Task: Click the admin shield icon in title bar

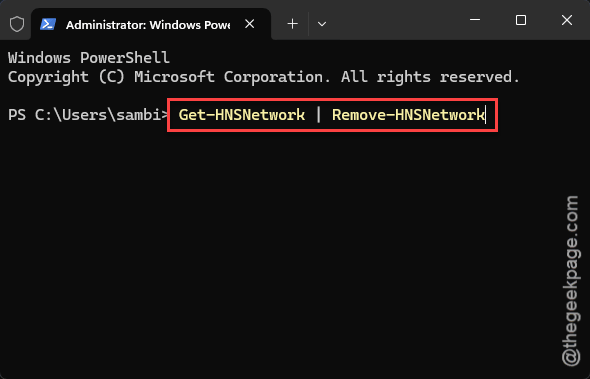Action: tap(17, 24)
